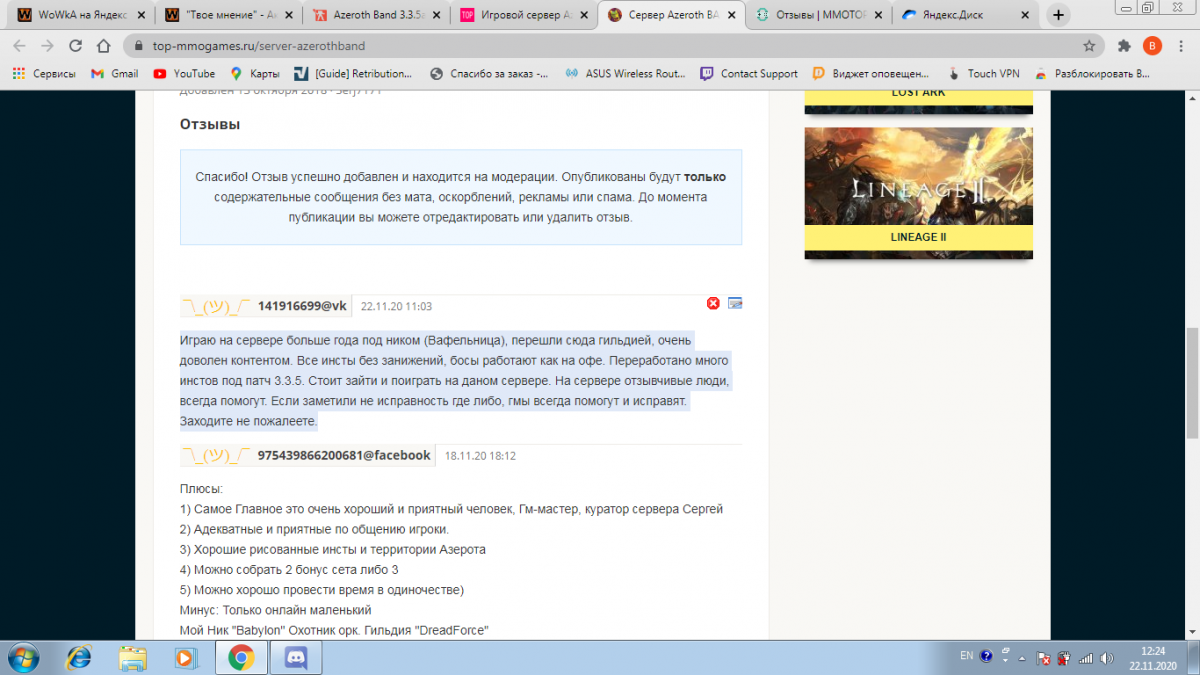Bookmark this page with the star icon

[1089, 46]
